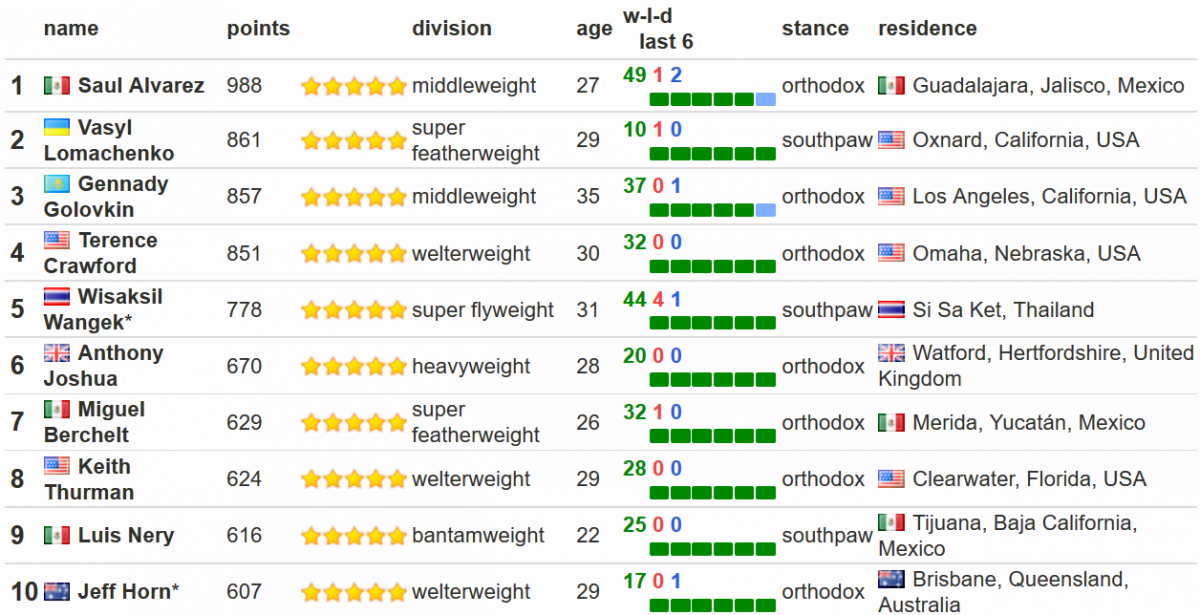
Task: Open Keith Thurman's profile link
Action: pos(89,479)
